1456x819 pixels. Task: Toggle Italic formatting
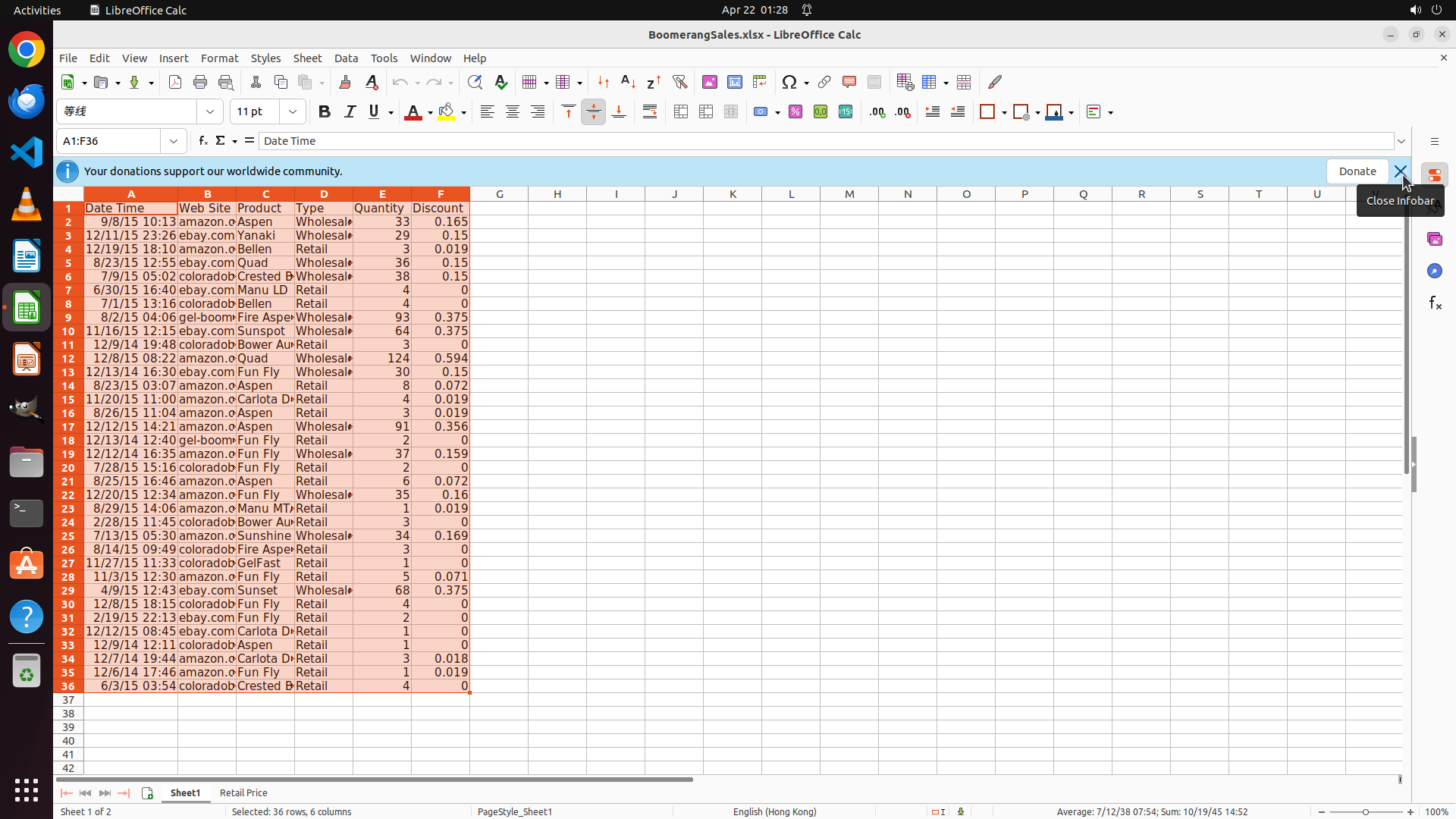pyautogui.click(x=350, y=112)
